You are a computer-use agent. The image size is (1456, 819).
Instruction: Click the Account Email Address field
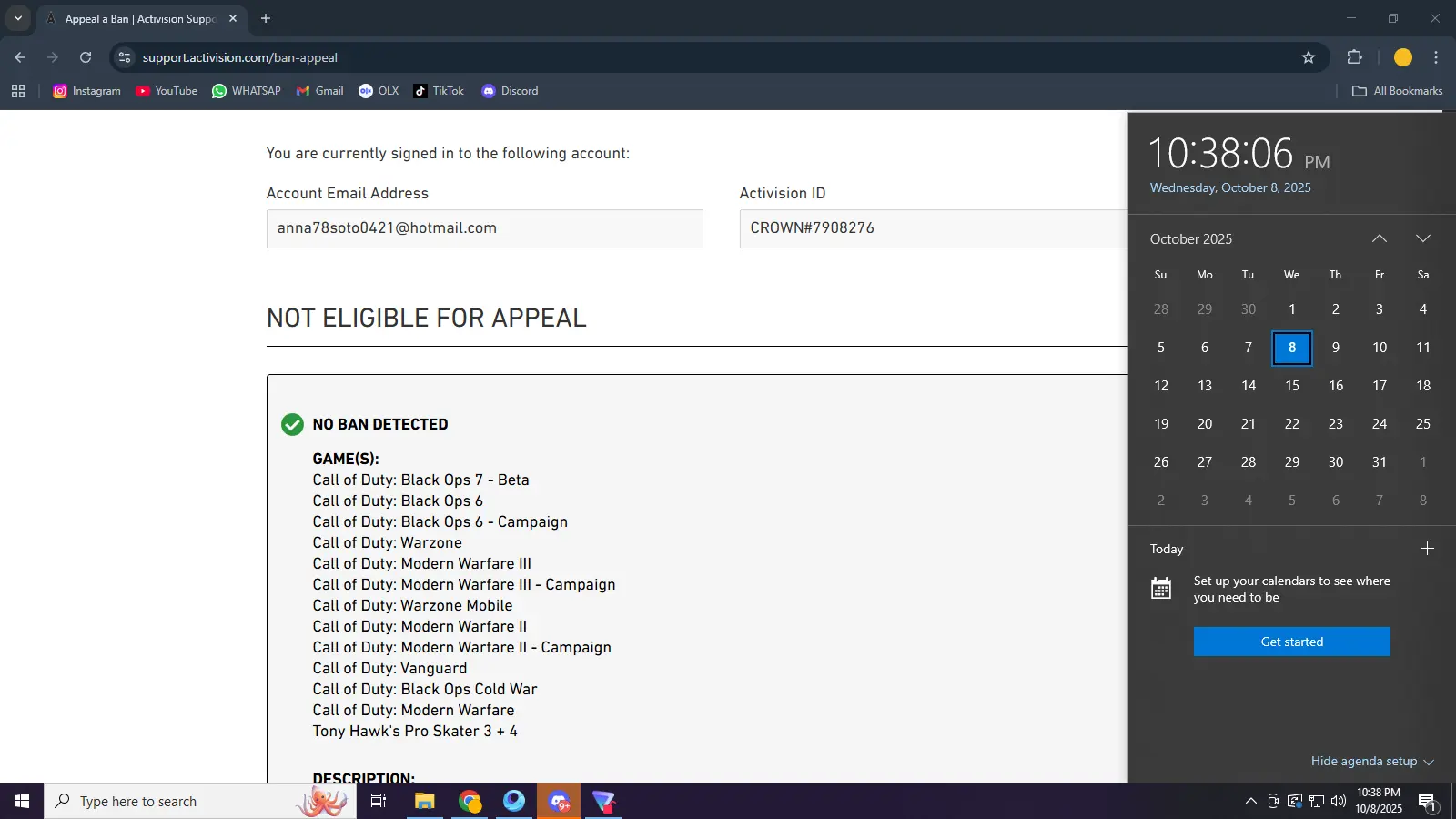(484, 228)
